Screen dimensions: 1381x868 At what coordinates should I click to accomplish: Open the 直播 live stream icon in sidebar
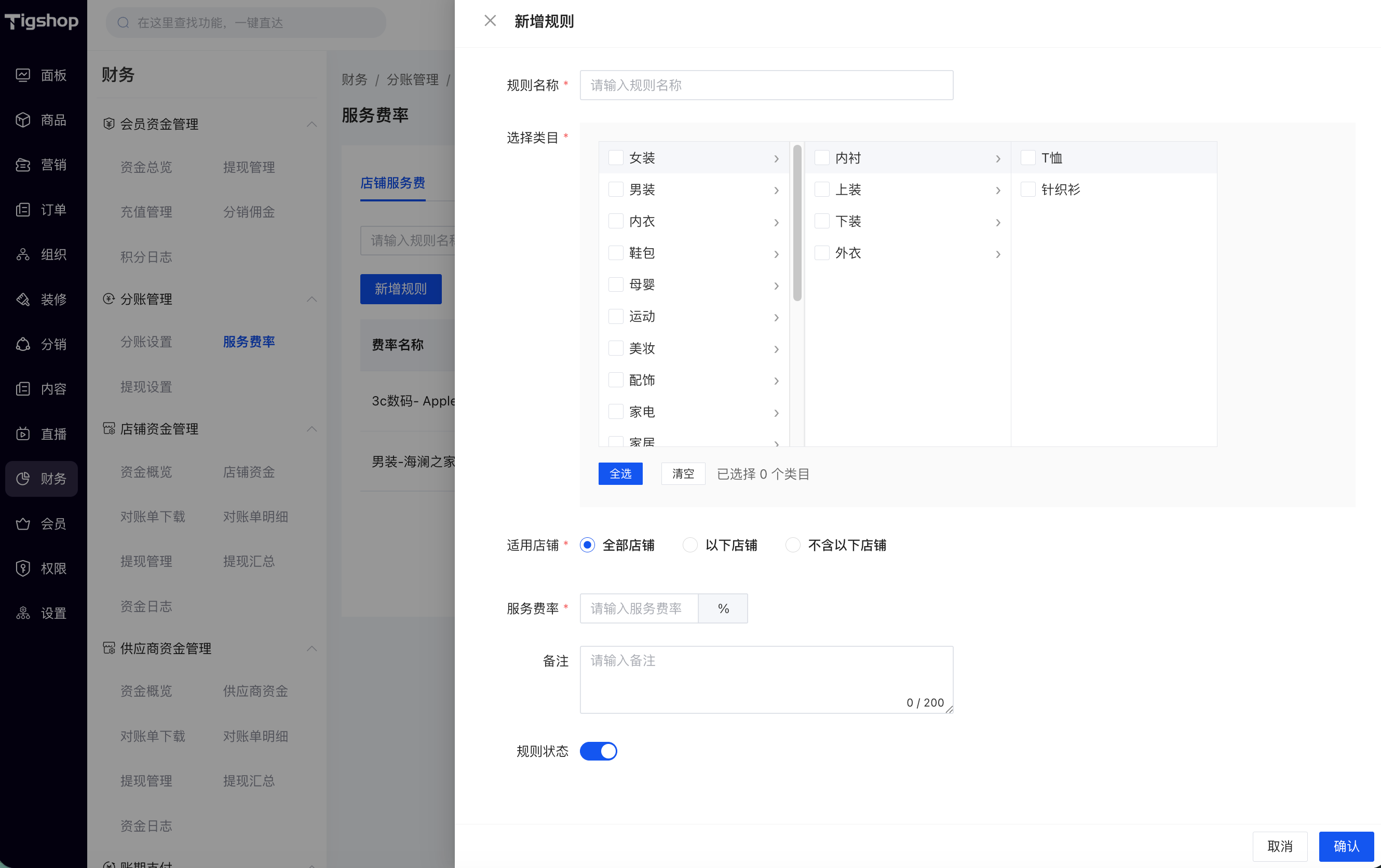[23, 434]
